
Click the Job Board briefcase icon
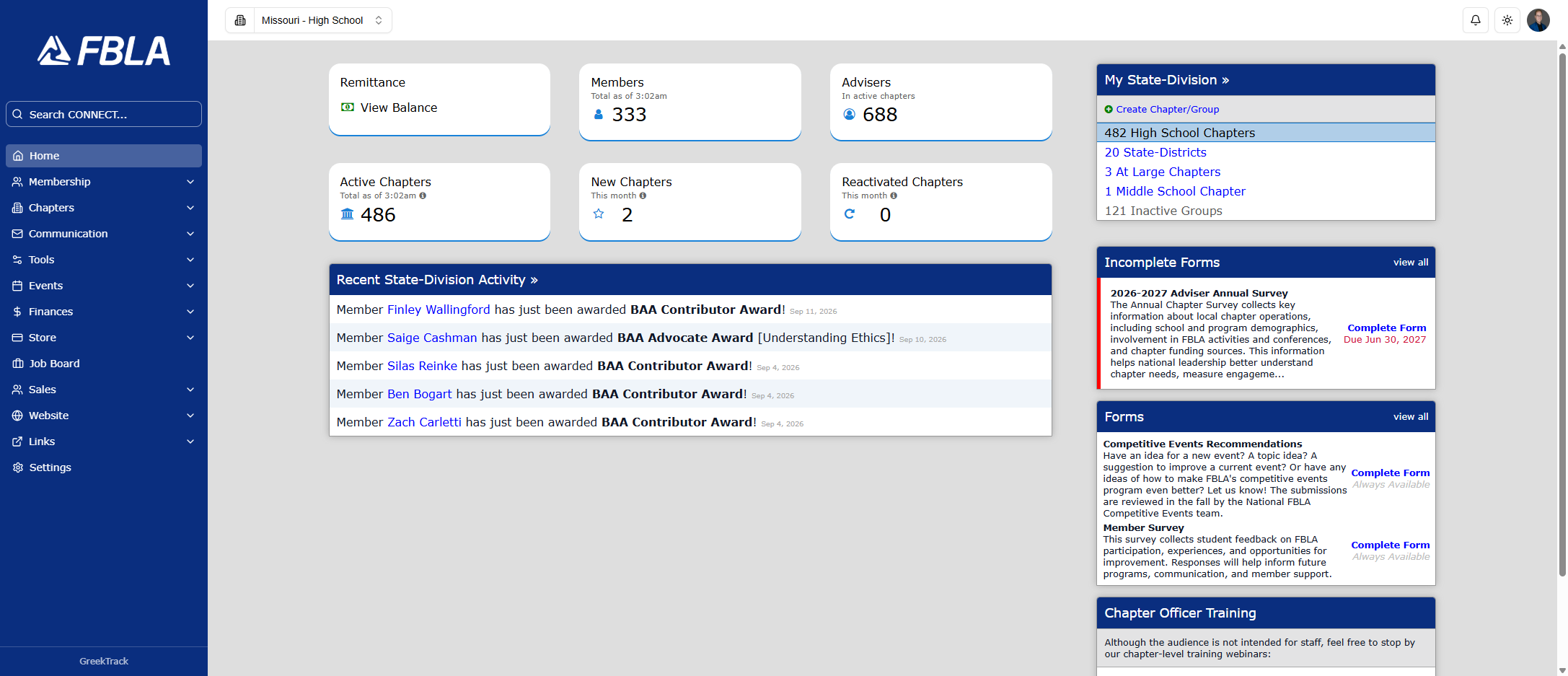click(x=18, y=364)
